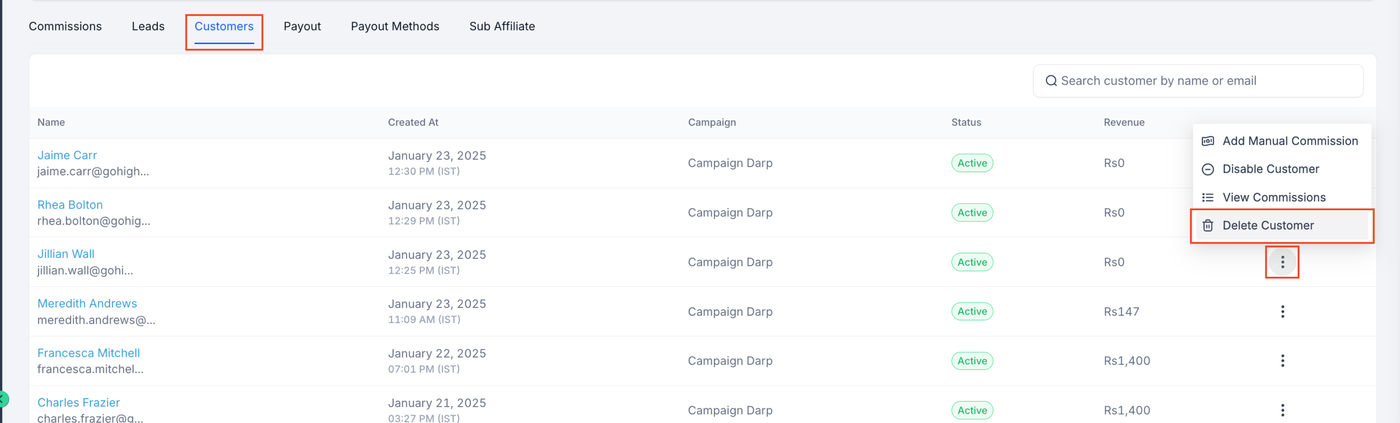Select View Commissions menu entry
The height and width of the screenshot is (423, 1400).
[1274, 198]
